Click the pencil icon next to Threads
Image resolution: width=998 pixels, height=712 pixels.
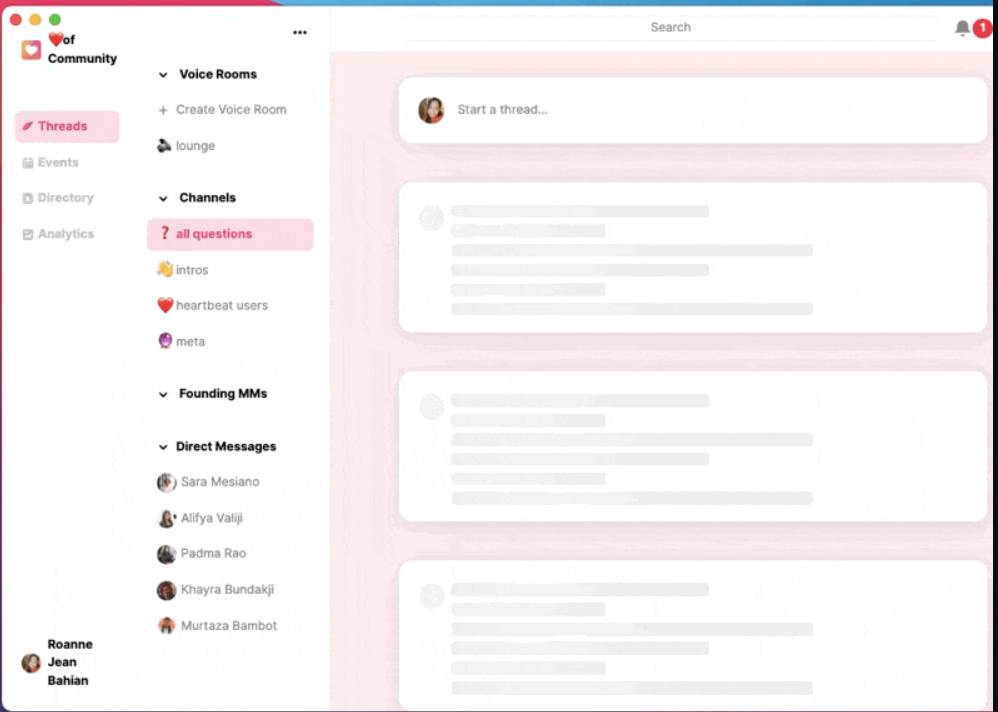(27, 126)
